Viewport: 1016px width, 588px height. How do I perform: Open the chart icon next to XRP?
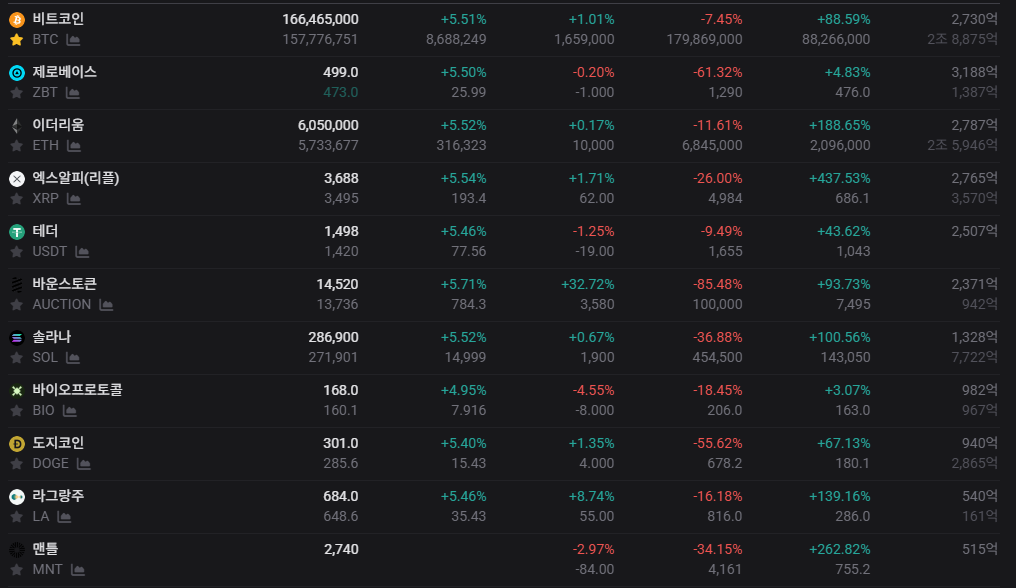(x=73, y=199)
